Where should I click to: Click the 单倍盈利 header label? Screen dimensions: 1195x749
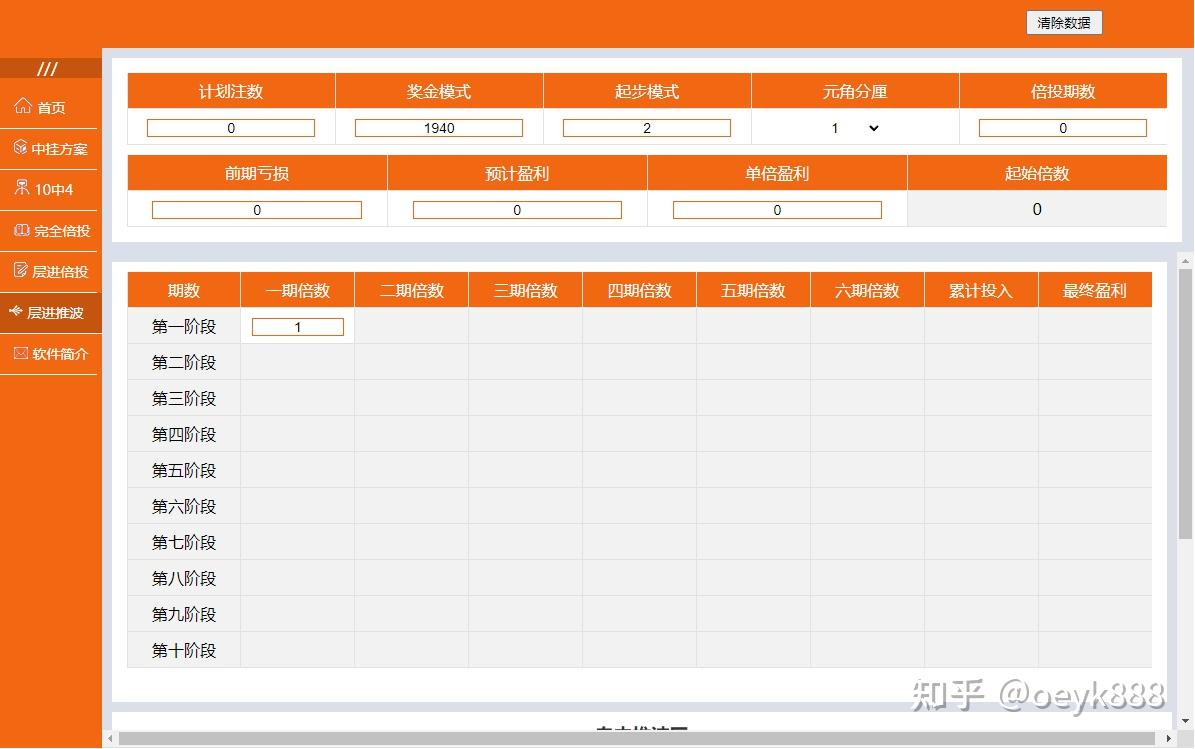777,173
